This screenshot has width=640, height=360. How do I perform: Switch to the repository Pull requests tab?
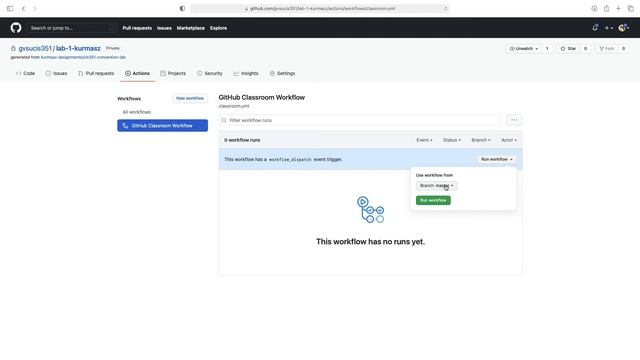[x=96, y=73]
